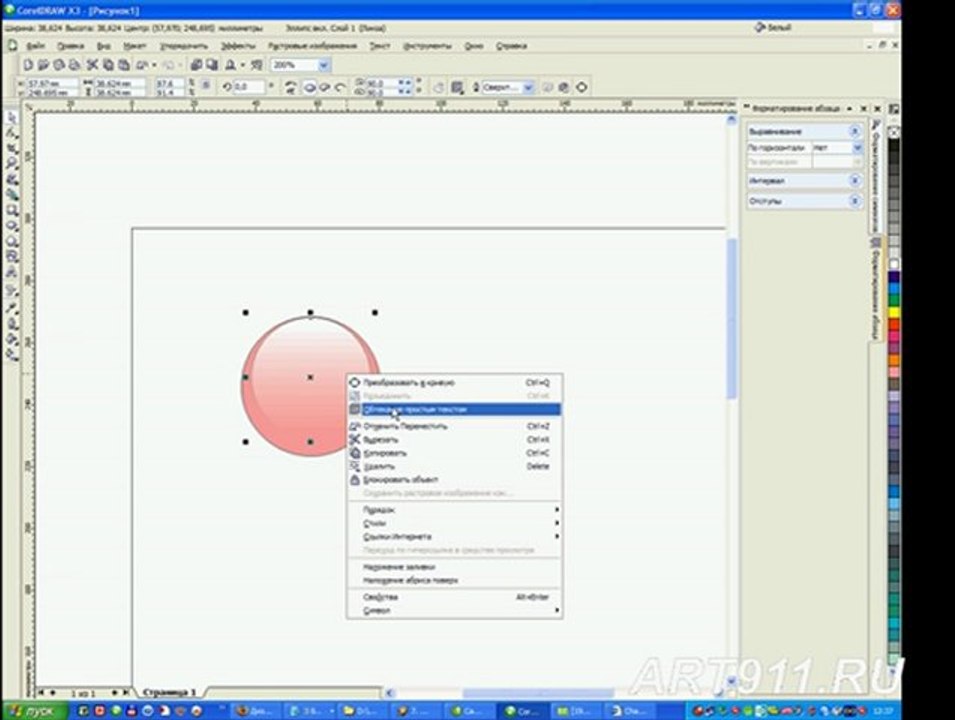Choose Блокировать объект in context menu

pos(454,480)
